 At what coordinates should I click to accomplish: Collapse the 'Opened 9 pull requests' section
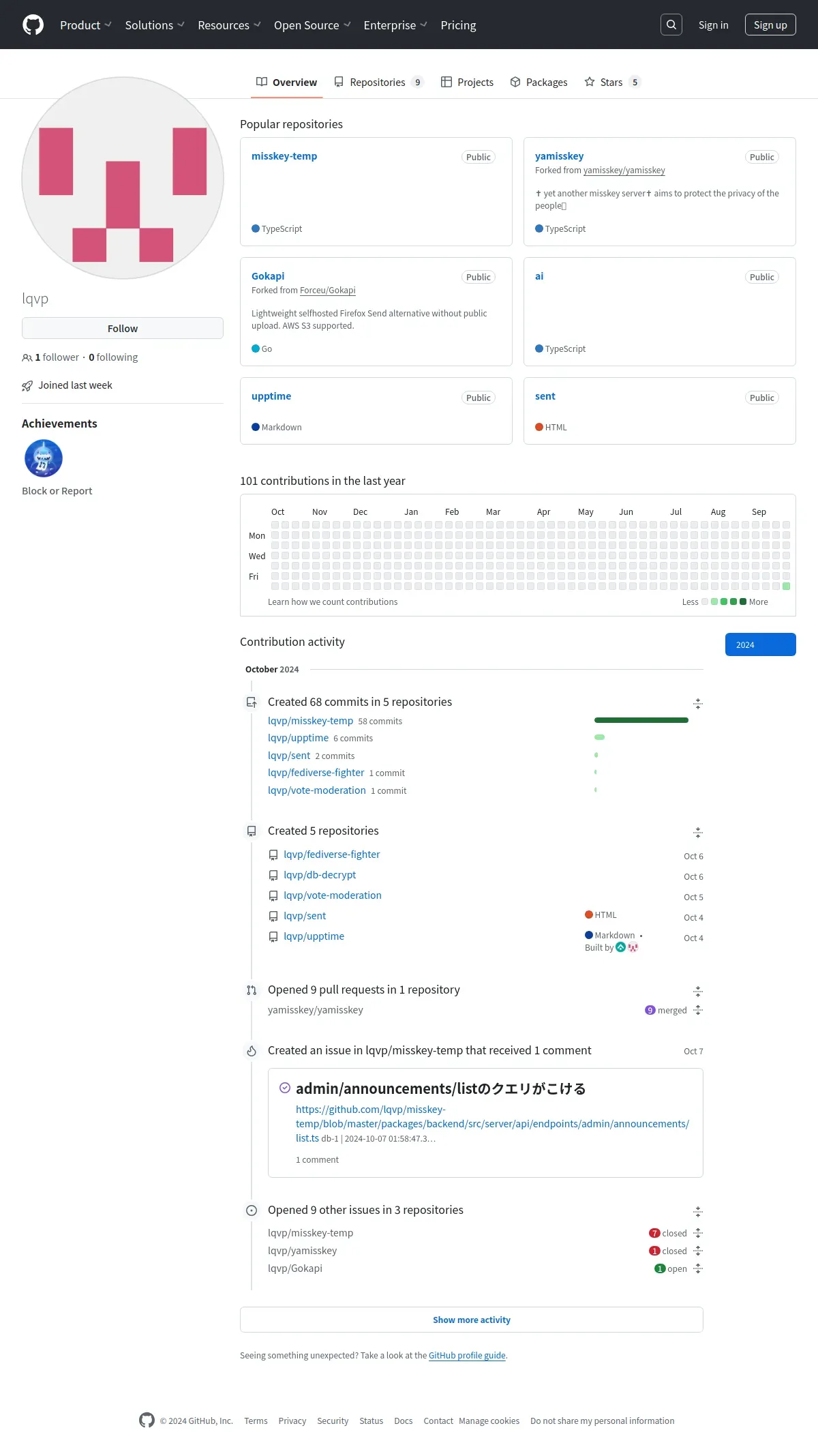(698, 991)
